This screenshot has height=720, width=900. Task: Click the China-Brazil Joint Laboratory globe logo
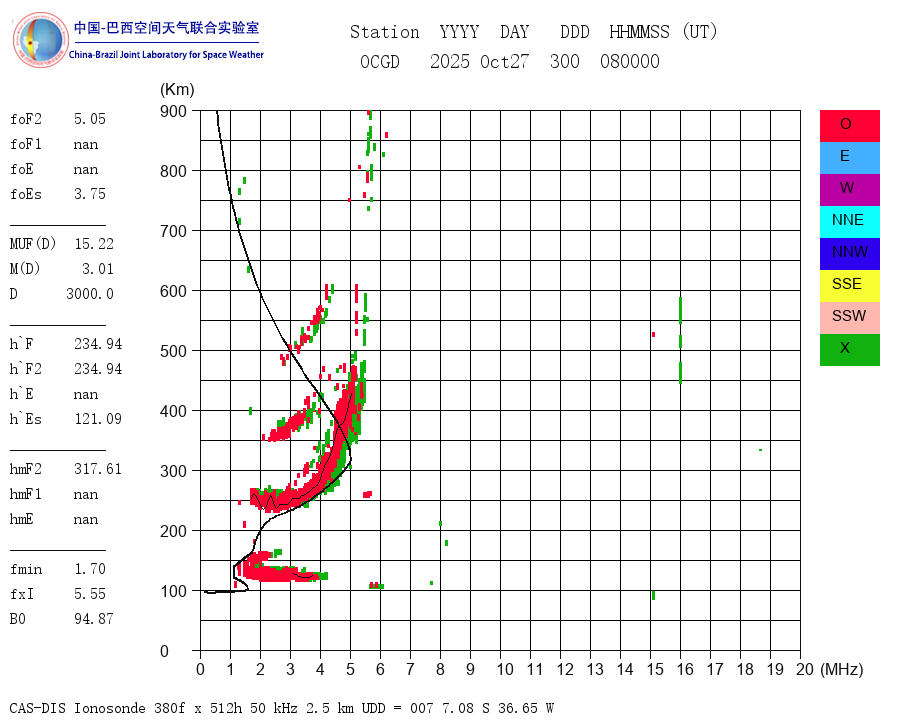coord(40,40)
